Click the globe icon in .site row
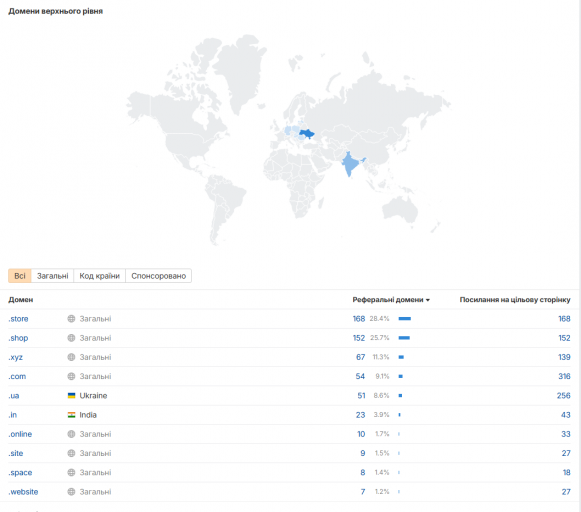The width and height of the screenshot is (581, 512). pos(71,453)
